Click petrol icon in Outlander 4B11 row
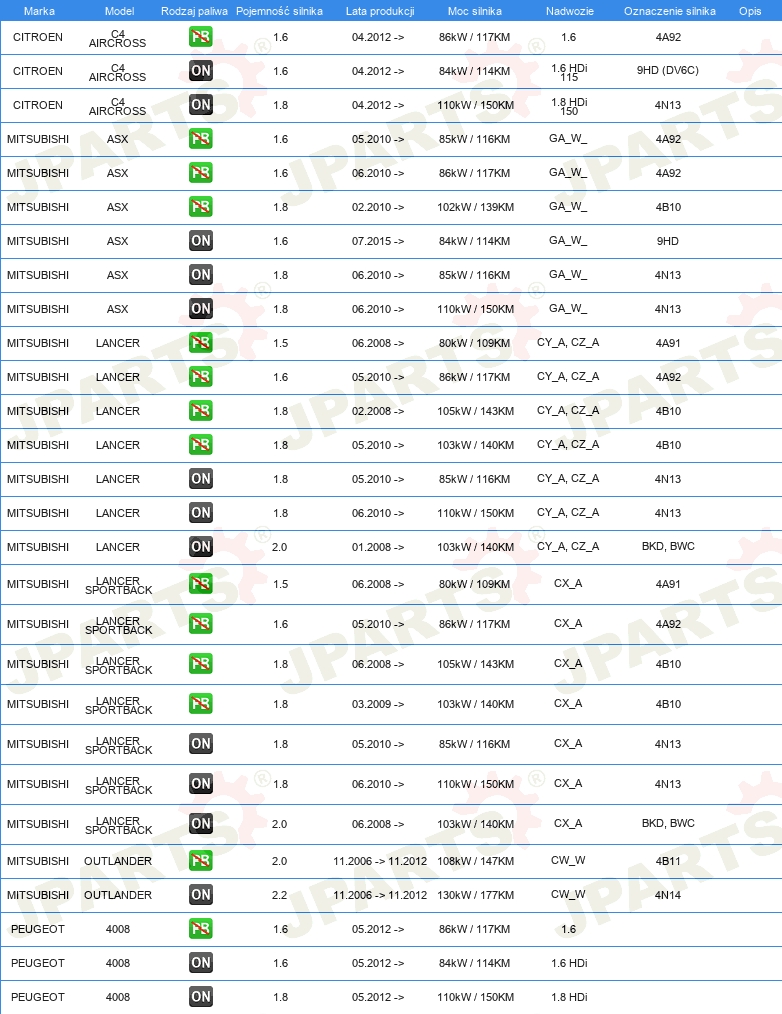 201,861
